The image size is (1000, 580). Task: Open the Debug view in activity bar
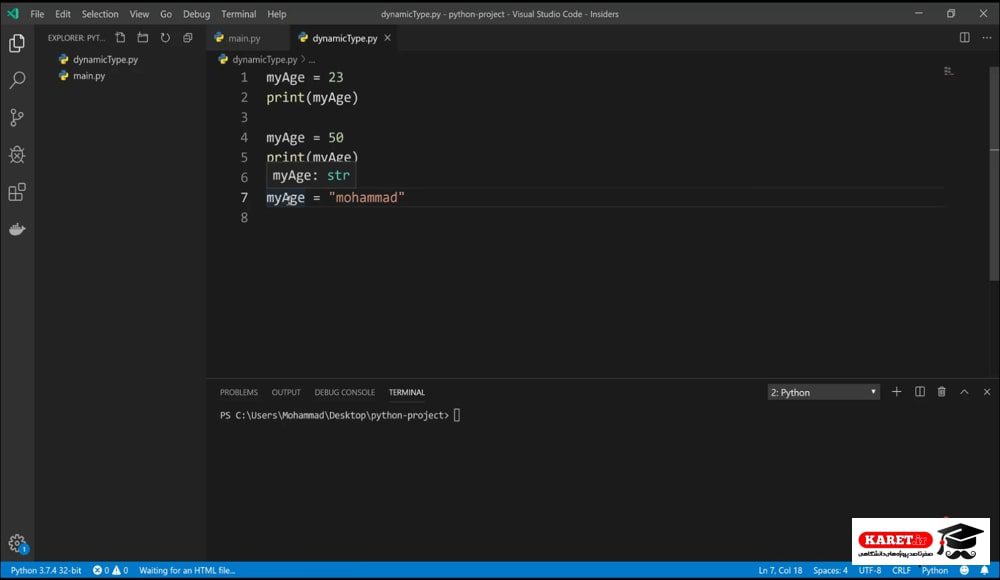(17, 154)
